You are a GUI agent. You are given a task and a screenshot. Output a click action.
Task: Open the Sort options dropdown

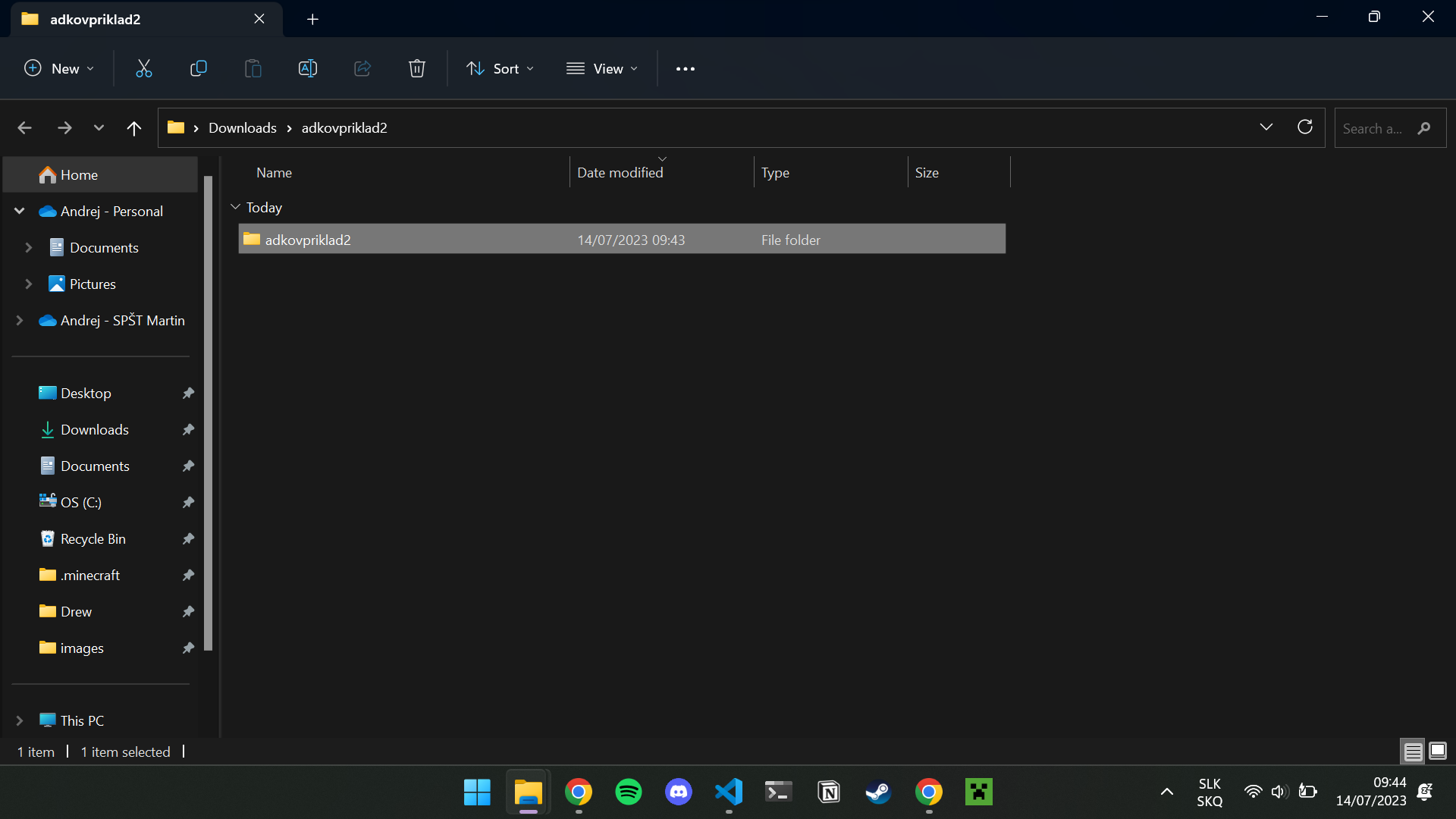pos(500,68)
